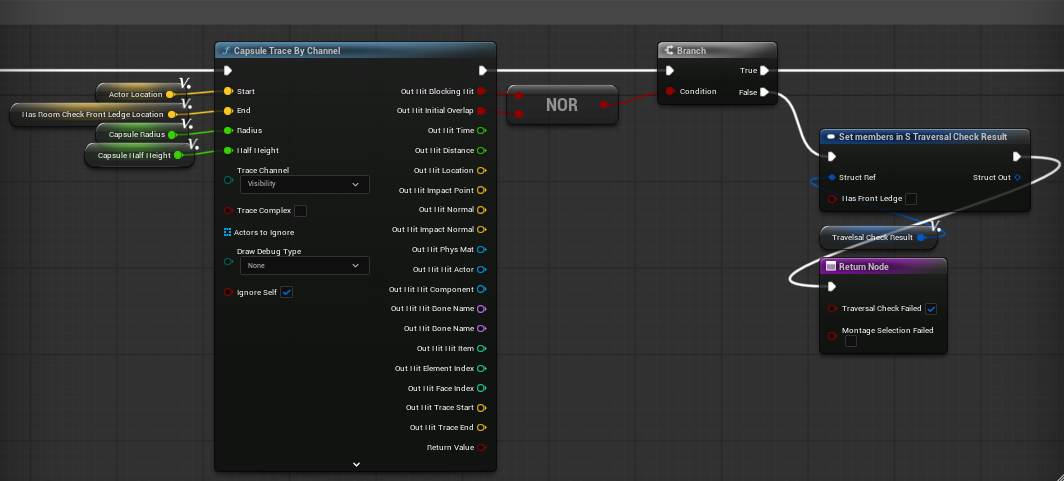Click the Out Hit Hit Item pin
Image resolution: width=1064 pixels, height=481 pixels.
coord(481,349)
